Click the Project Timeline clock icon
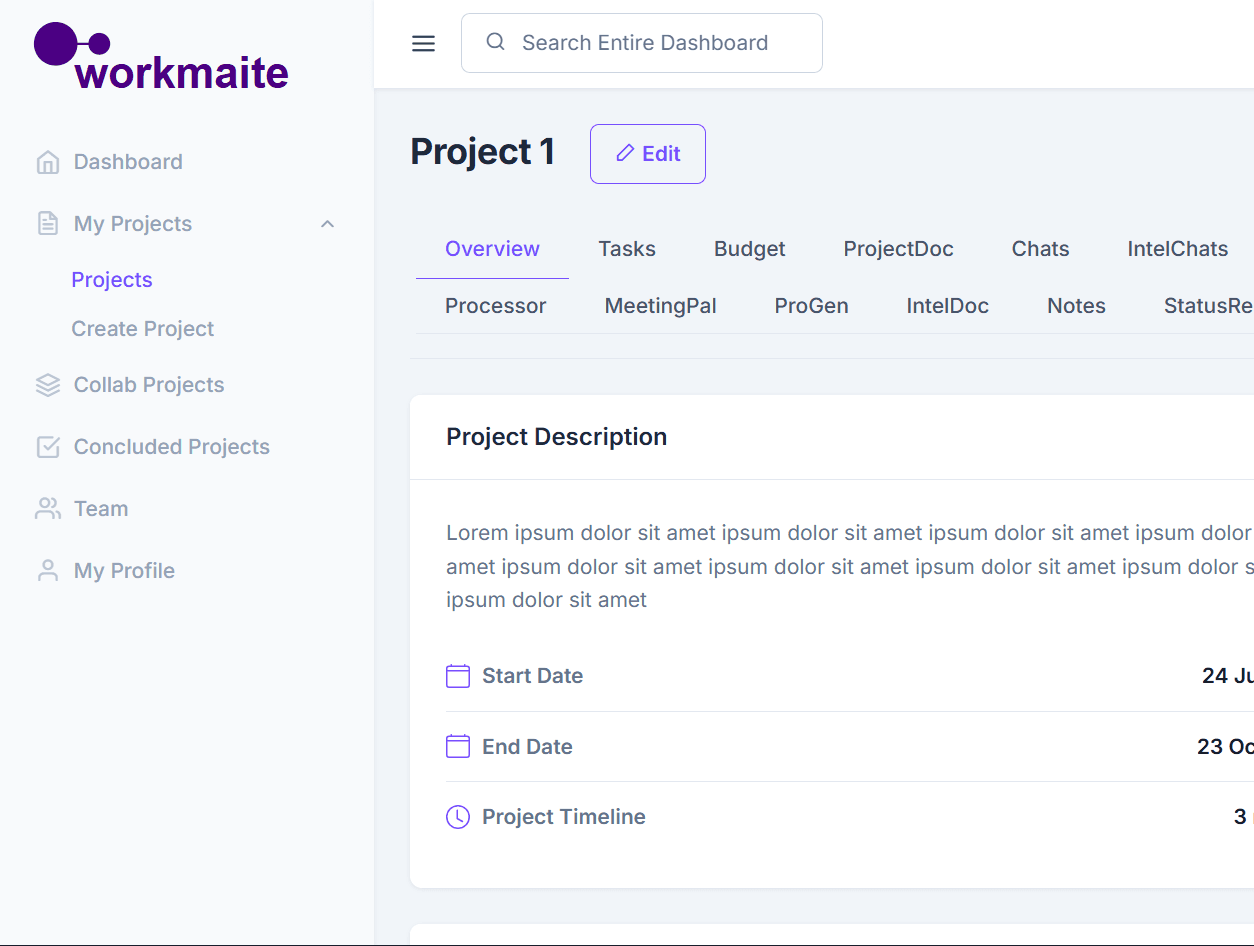Image resolution: width=1254 pixels, height=946 pixels. (x=457, y=817)
